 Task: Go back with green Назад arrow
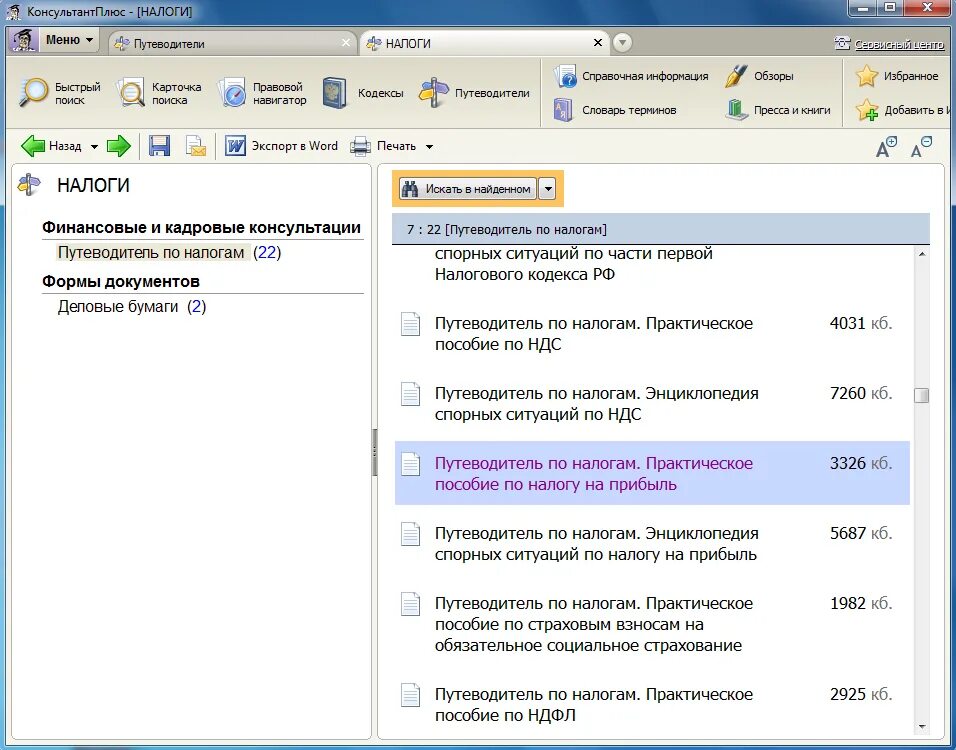(x=33, y=146)
